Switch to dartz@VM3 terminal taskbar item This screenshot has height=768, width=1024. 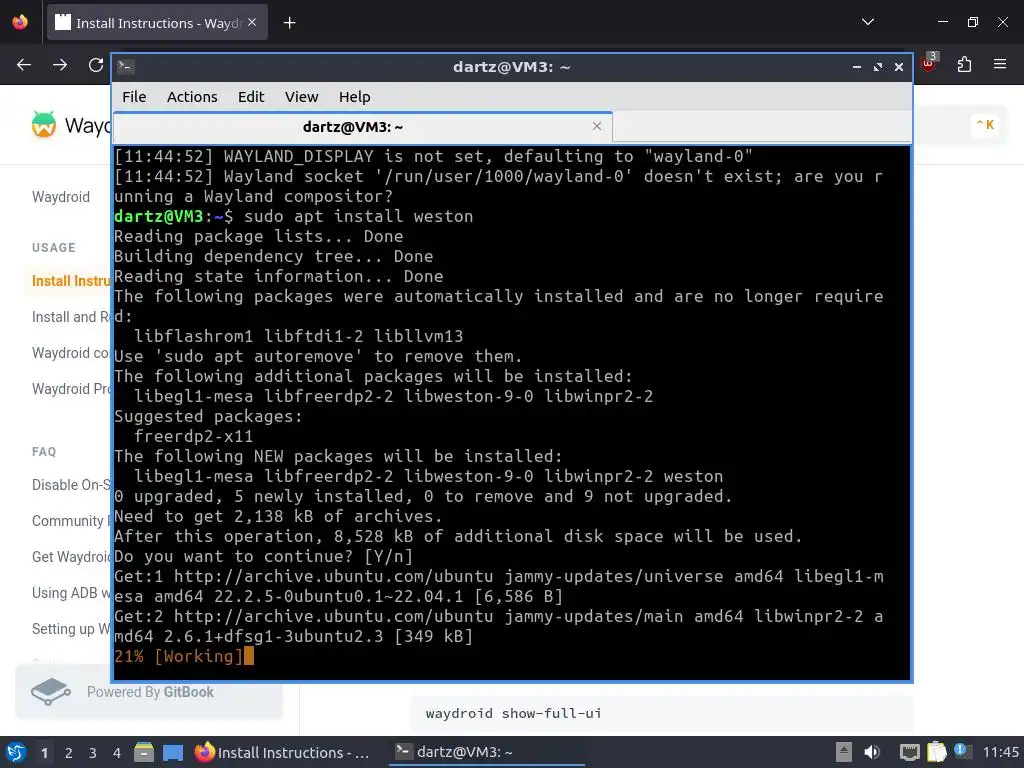[487, 752]
